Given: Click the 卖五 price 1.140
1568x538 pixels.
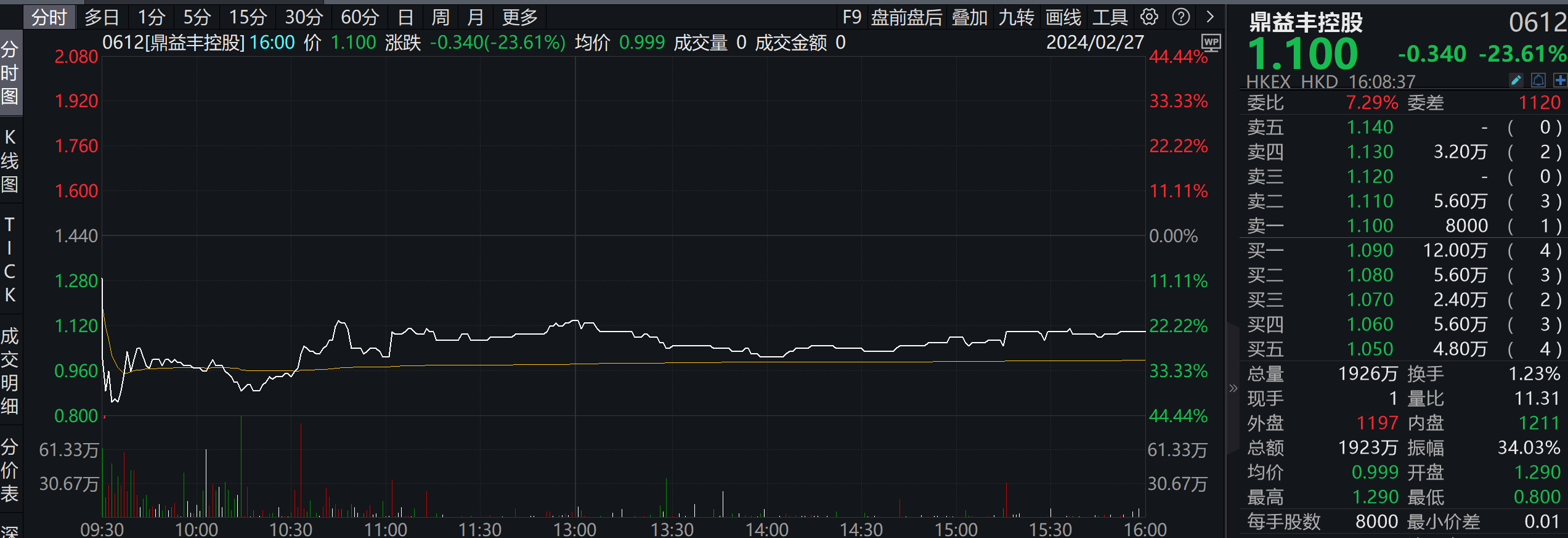Looking at the screenshot, I should tap(1370, 127).
